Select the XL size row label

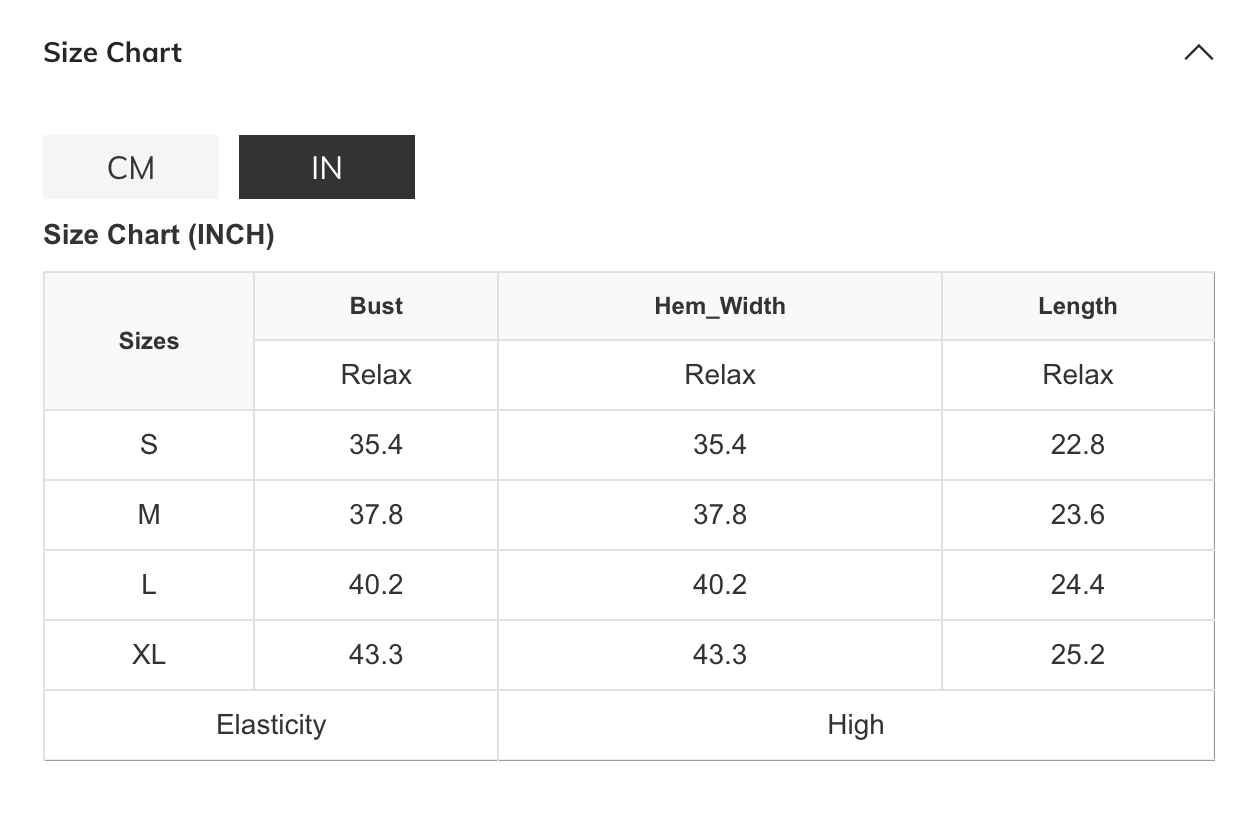149,655
